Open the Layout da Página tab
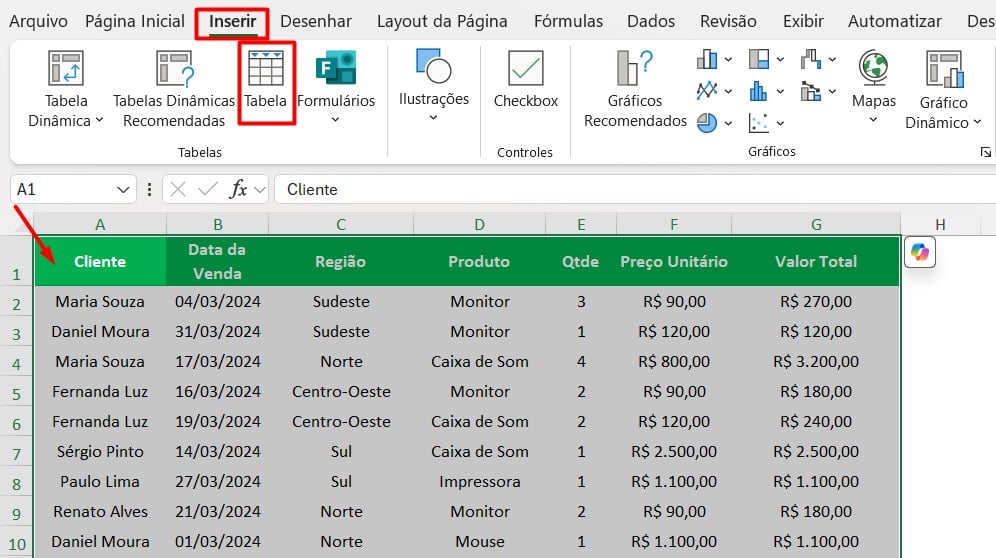 click(x=442, y=22)
